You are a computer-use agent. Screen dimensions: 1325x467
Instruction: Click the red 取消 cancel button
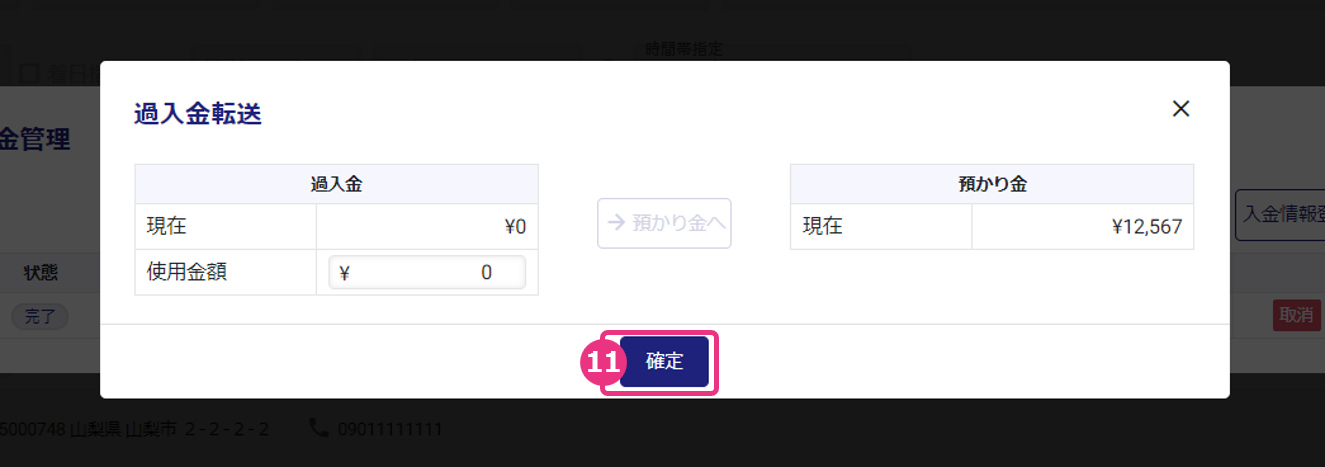tap(1296, 315)
